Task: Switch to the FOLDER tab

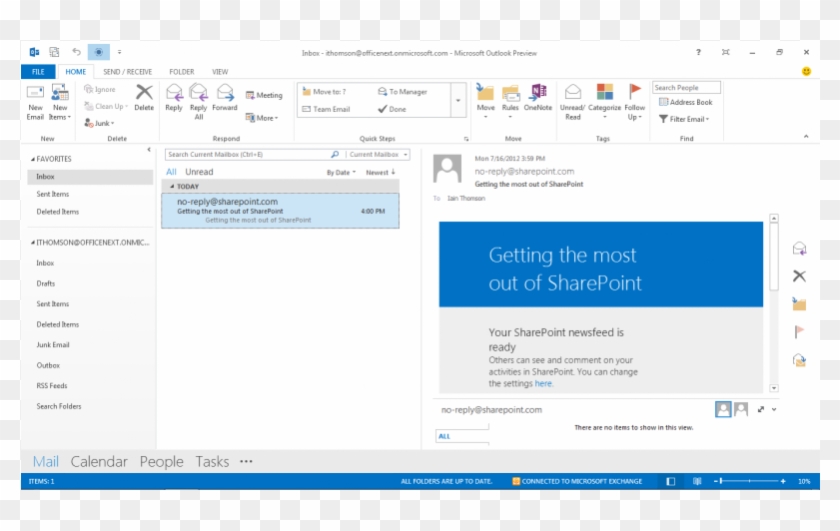Action: pos(182,71)
